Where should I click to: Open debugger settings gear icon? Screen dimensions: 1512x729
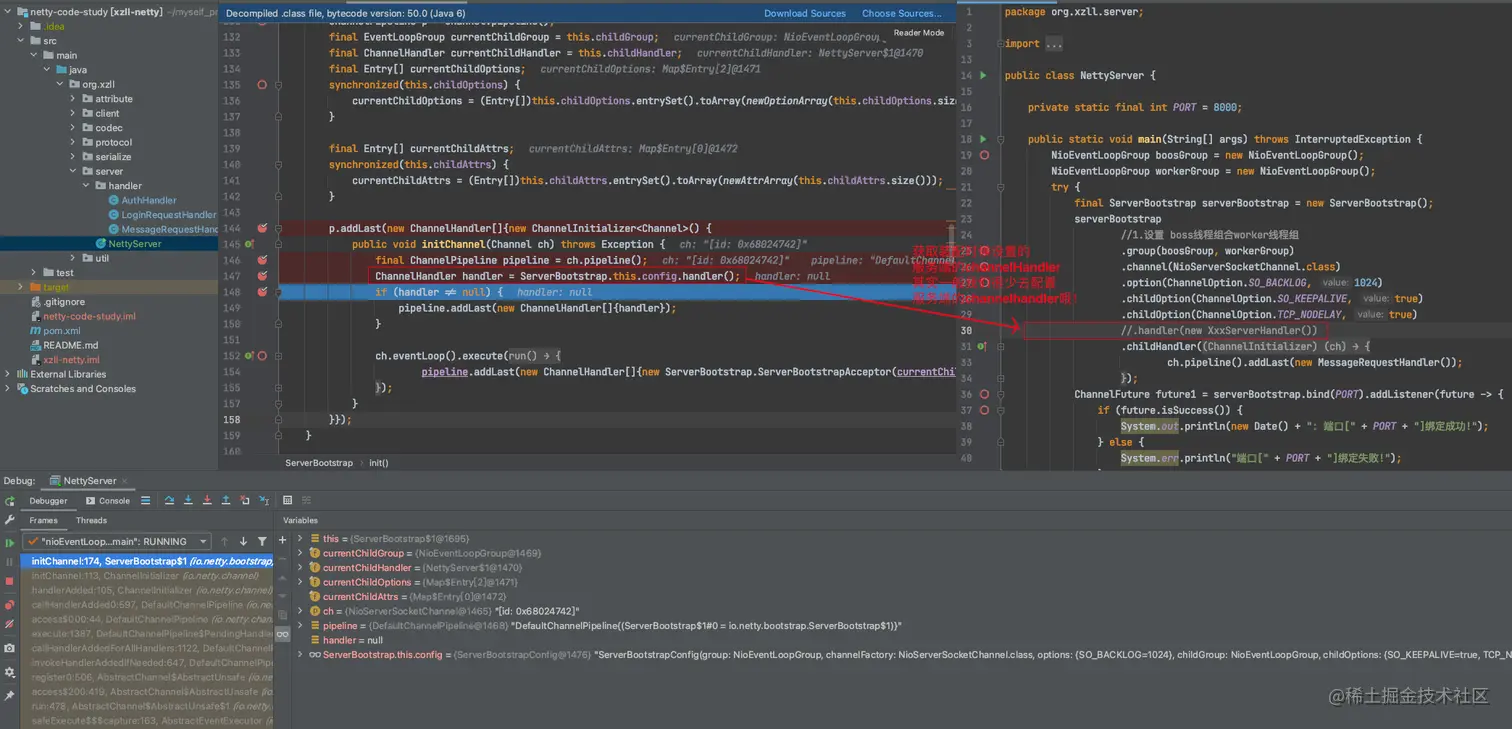click(x=9, y=672)
